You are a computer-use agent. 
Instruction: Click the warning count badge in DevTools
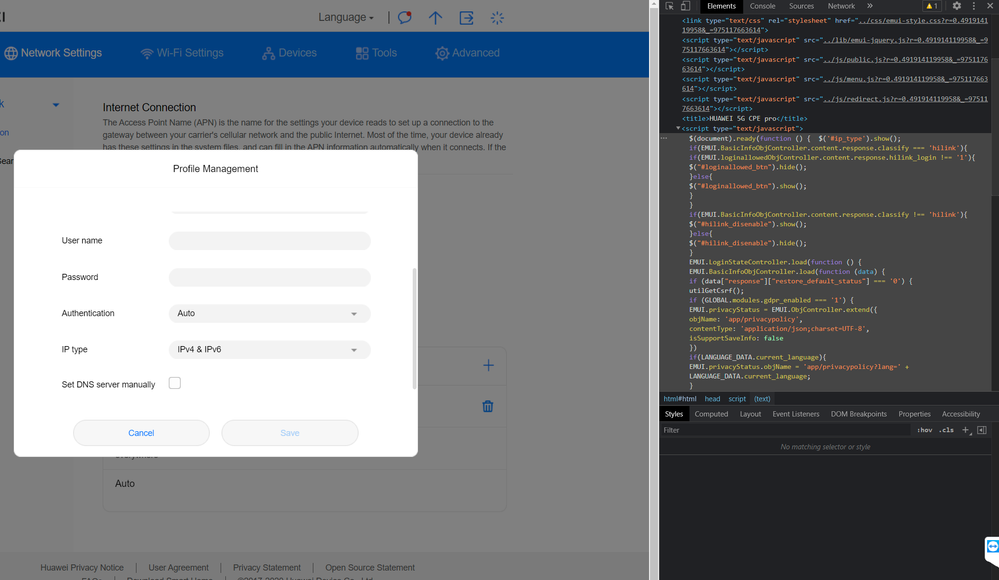(x=930, y=6)
